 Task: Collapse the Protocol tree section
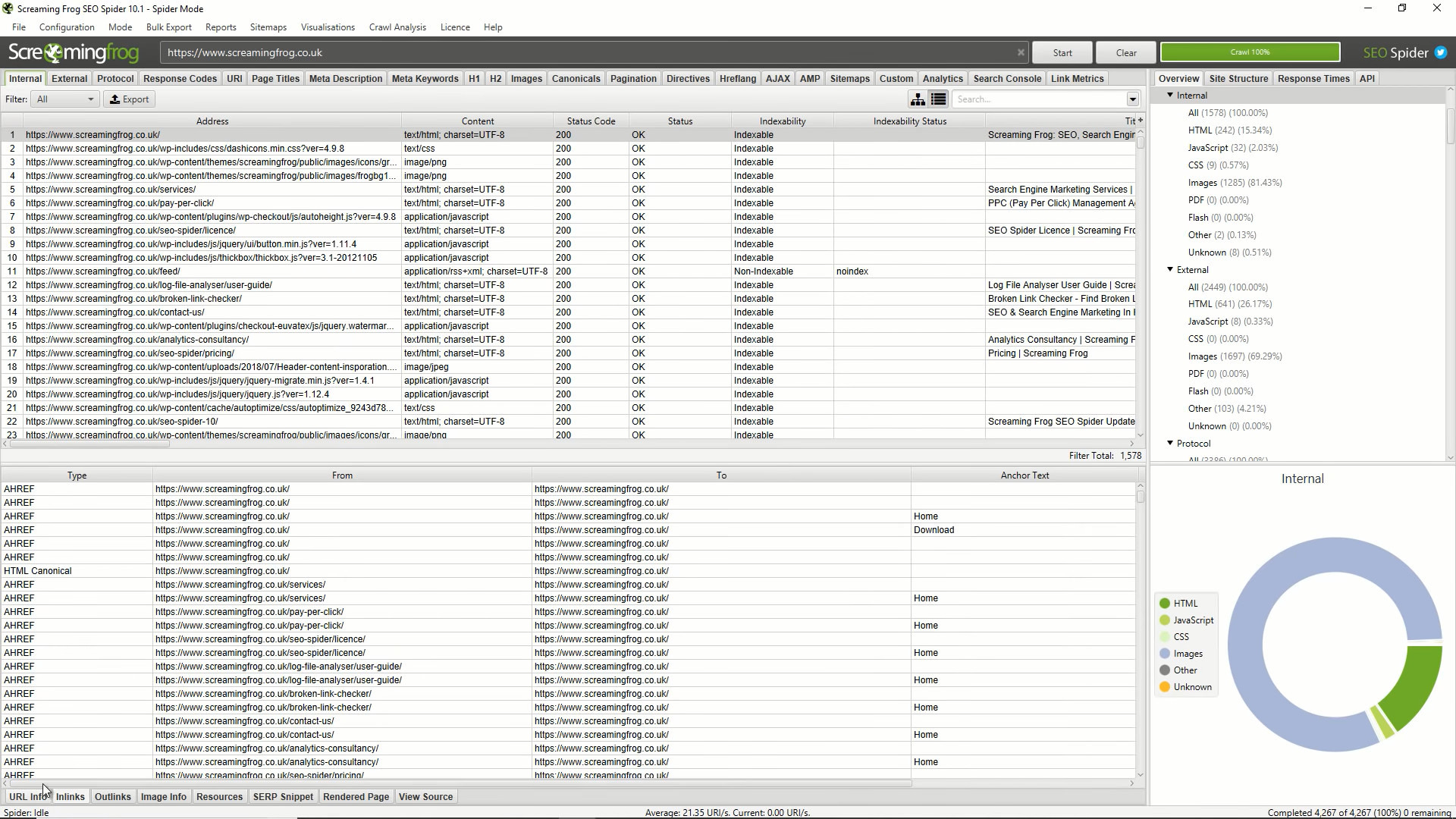1170,444
